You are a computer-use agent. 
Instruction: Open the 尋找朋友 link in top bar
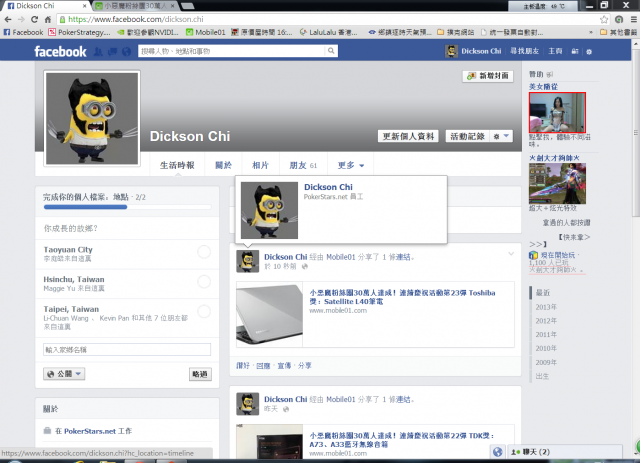(524, 51)
